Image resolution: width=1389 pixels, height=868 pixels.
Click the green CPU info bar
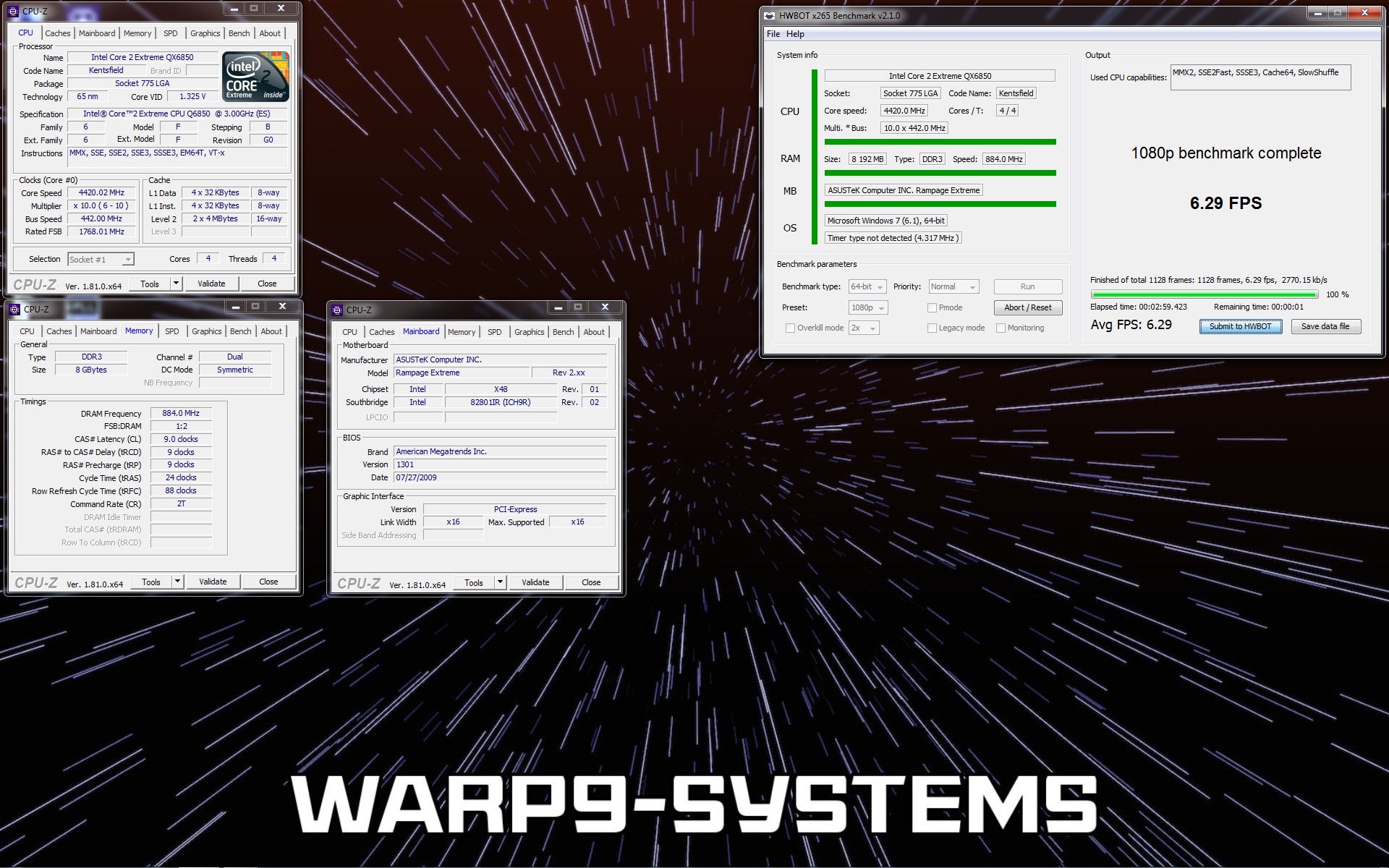coord(940,142)
